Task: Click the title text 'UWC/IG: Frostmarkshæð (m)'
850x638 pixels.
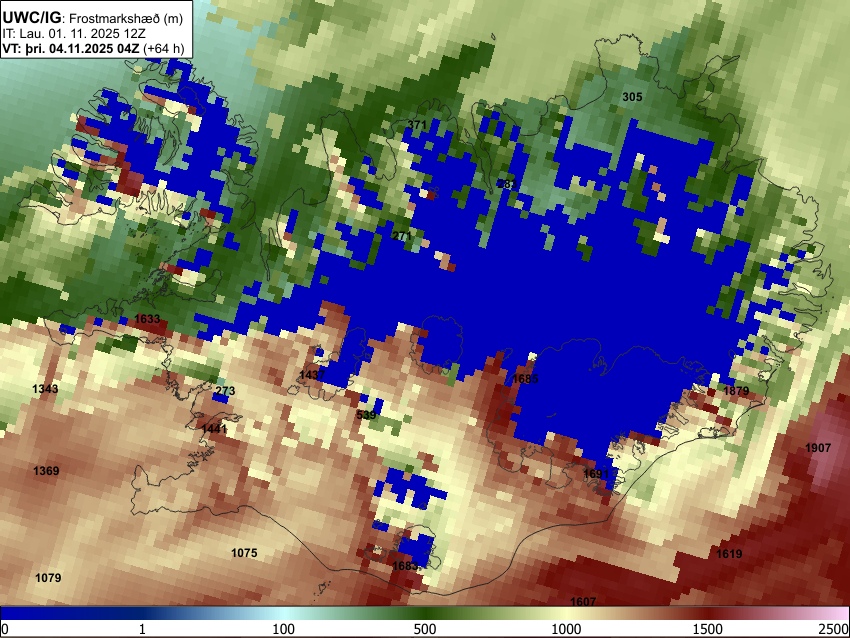Action: [93, 18]
